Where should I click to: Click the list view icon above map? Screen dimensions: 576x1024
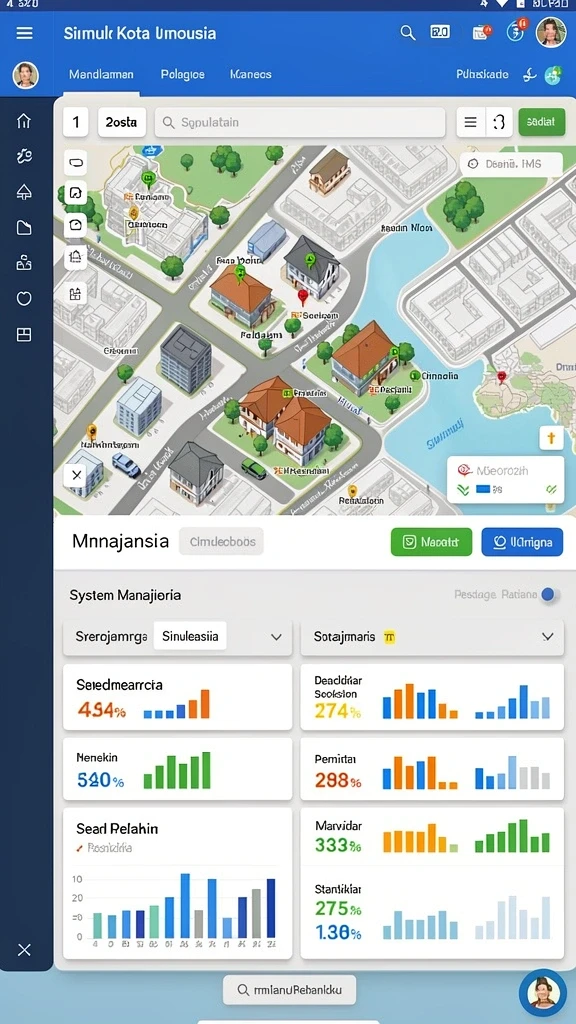[470, 122]
